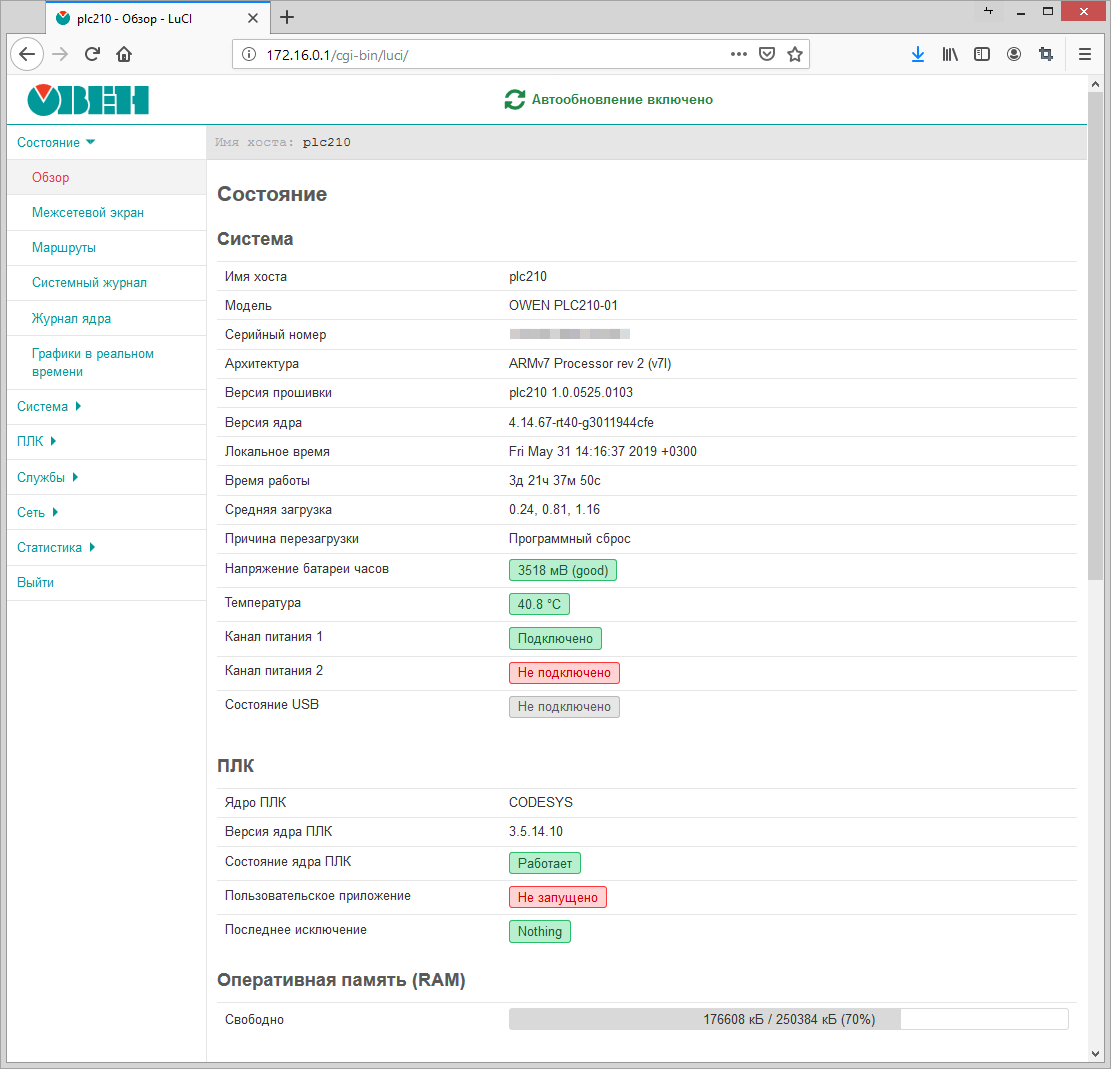Reload the page with browser refresh button
The image size is (1111, 1069).
coord(92,55)
